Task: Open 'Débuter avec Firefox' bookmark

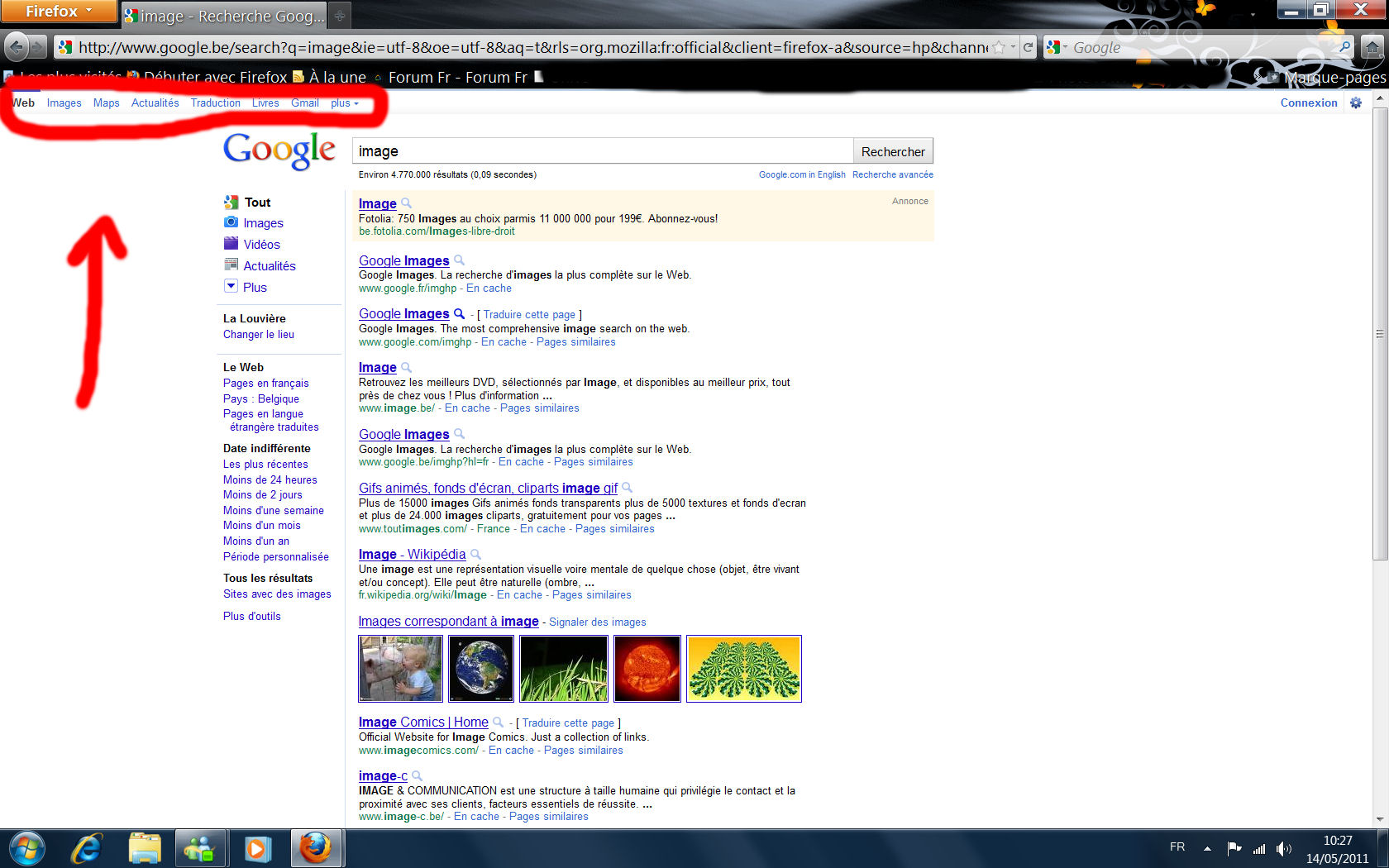Action: [208, 78]
